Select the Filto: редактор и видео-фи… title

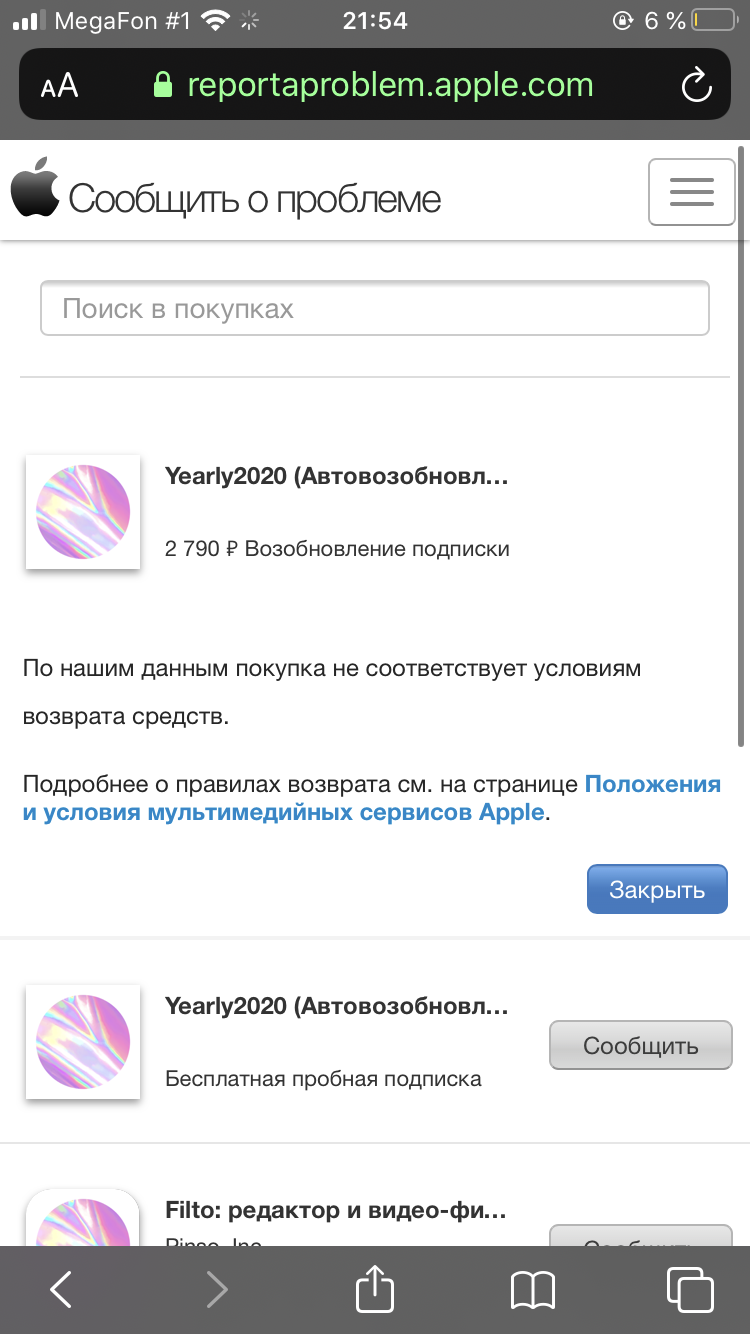(336, 1211)
